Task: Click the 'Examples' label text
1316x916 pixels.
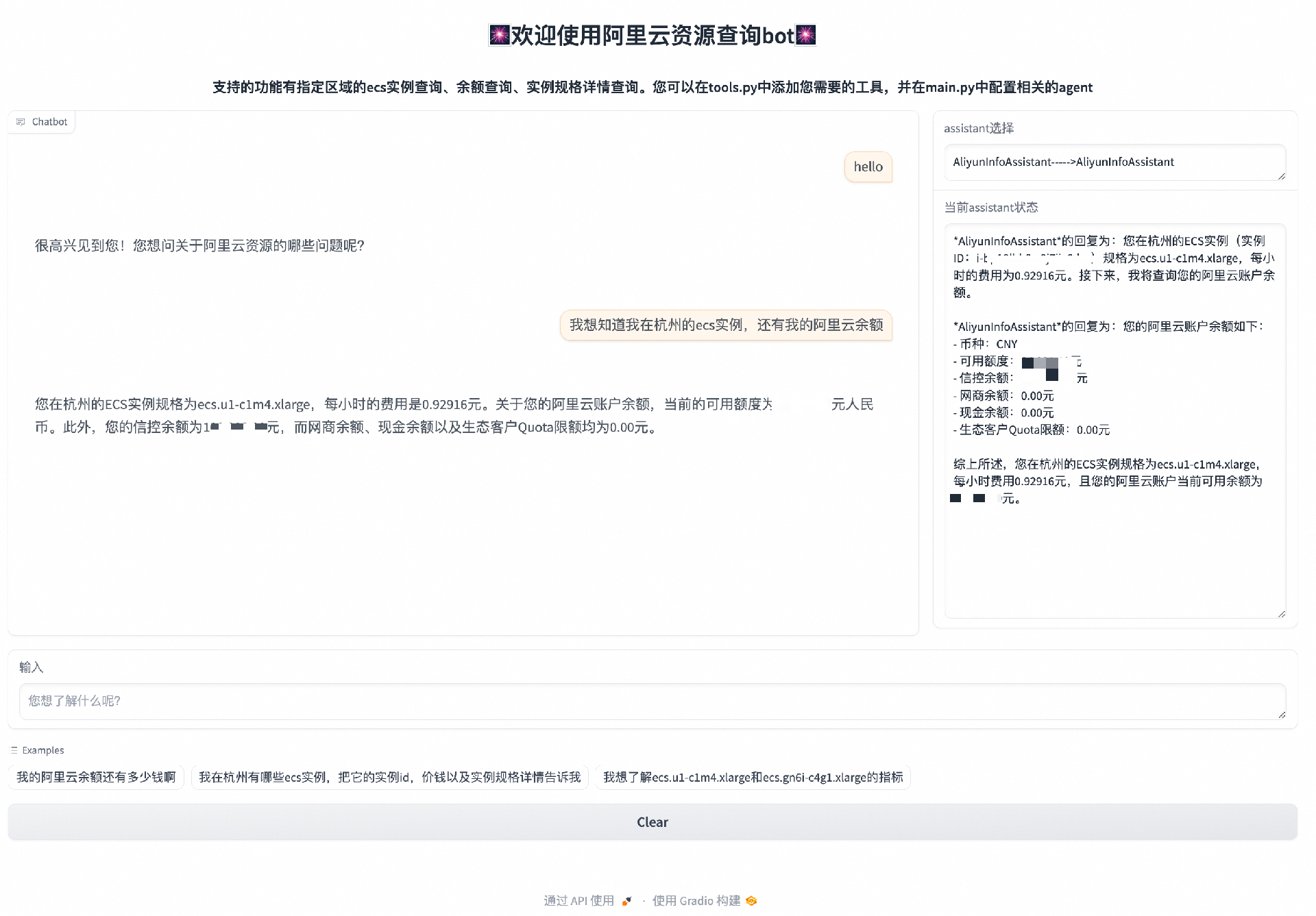Action: point(43,750)
